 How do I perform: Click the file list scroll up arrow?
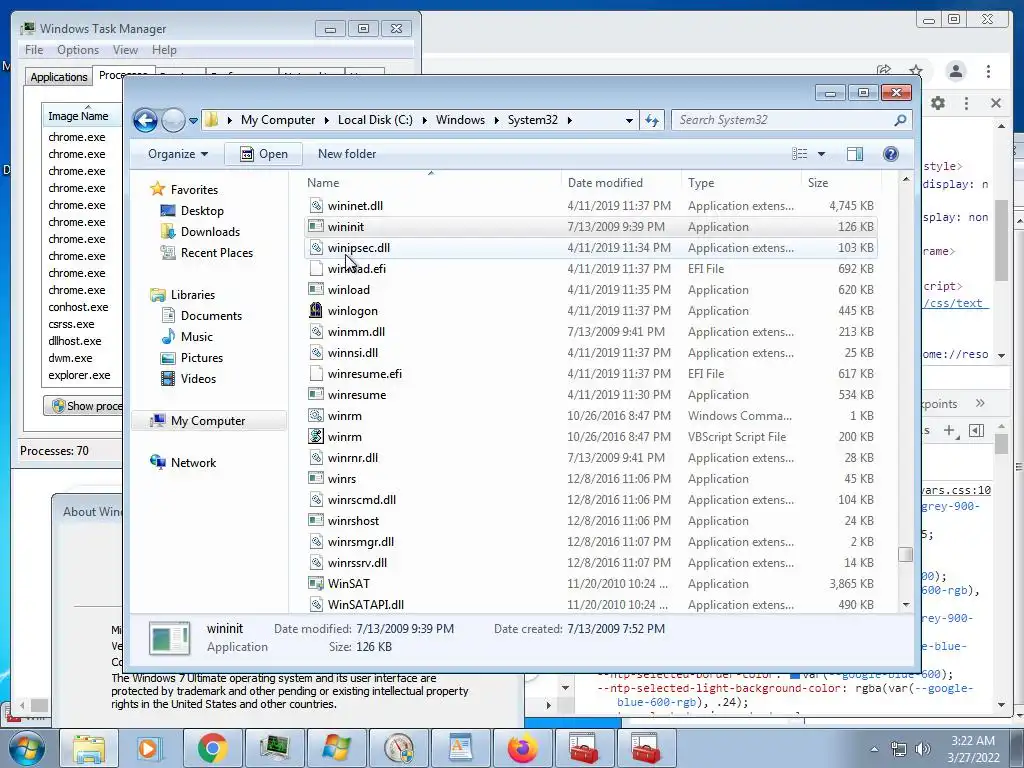pyautogui.click(x=906, y=179)
